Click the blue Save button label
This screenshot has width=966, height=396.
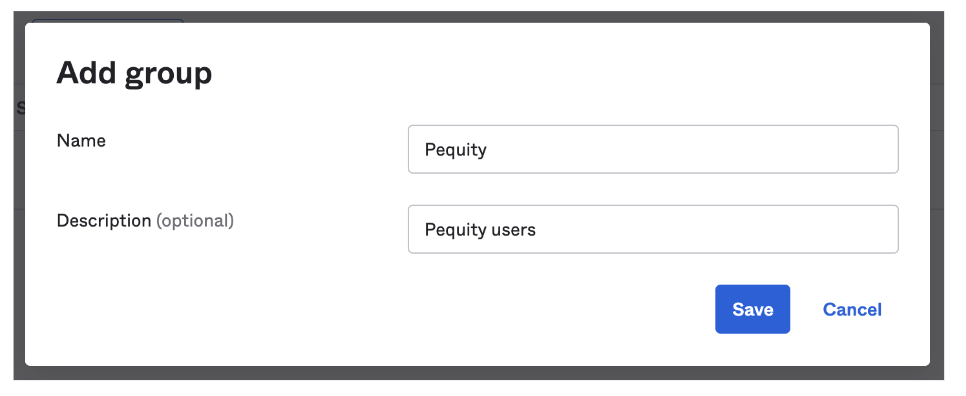pos(752,309)
